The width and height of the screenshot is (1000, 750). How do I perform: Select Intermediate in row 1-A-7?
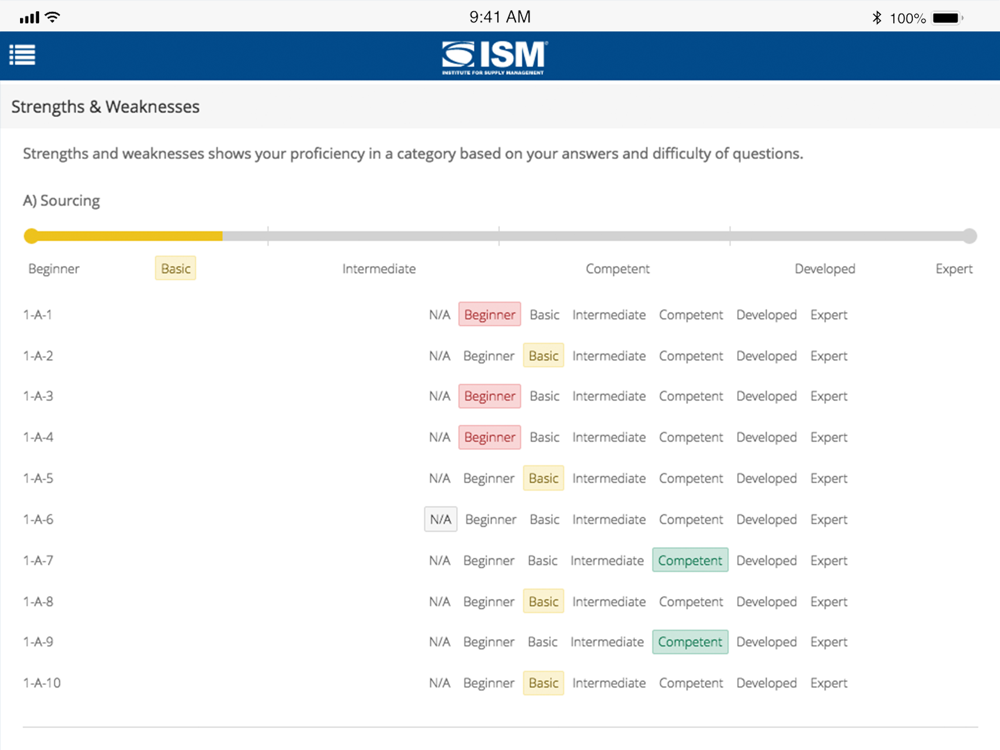tap(607, 560)
